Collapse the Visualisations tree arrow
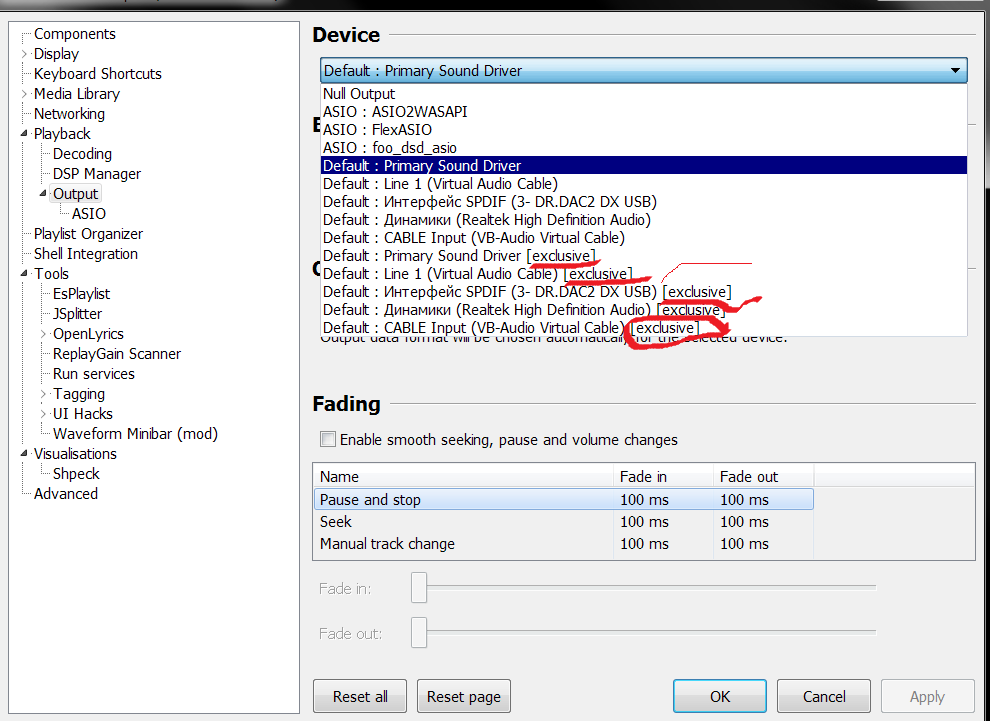The width and height of the screenshot is (990, 721). 25,454
